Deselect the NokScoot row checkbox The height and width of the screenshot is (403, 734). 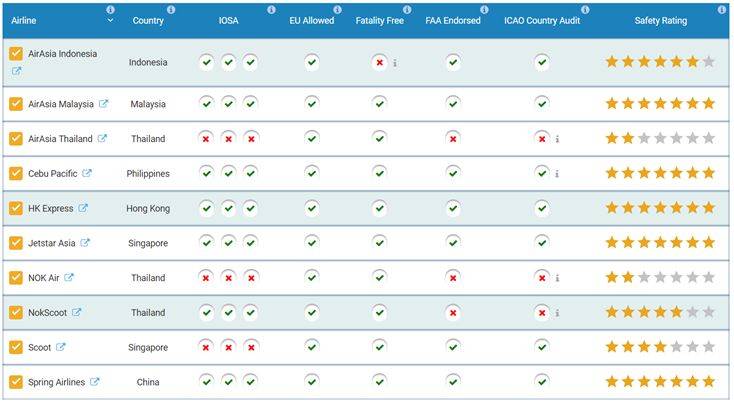(x=16, y=313)
